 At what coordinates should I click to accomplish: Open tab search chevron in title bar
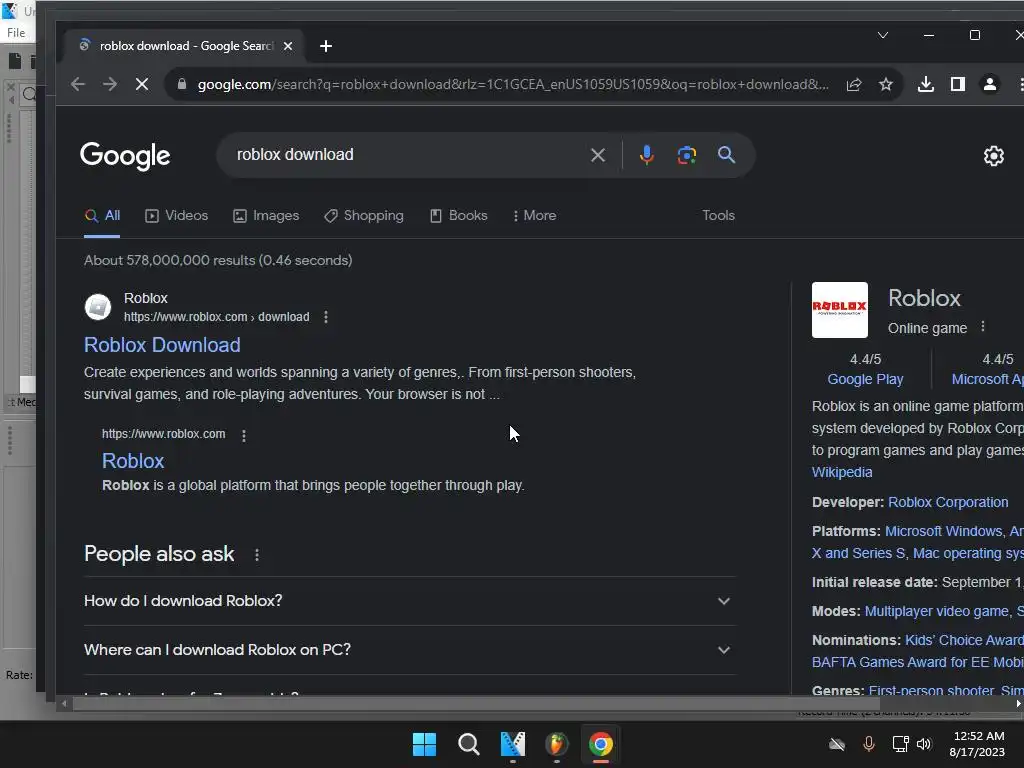point(882,35)
